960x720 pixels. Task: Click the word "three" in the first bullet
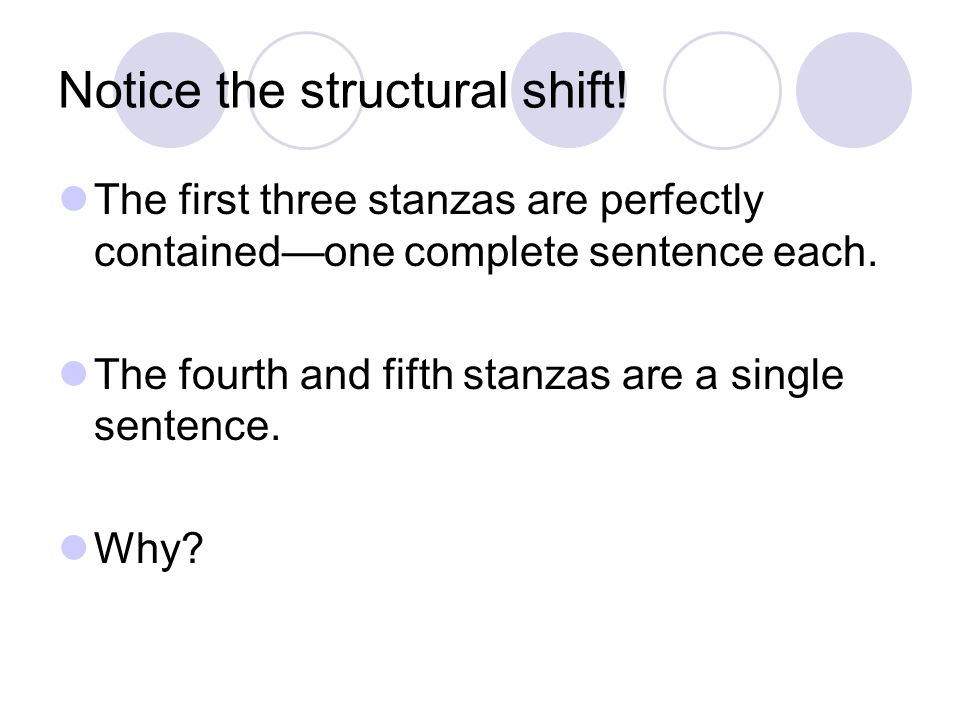tap(309, 200)
